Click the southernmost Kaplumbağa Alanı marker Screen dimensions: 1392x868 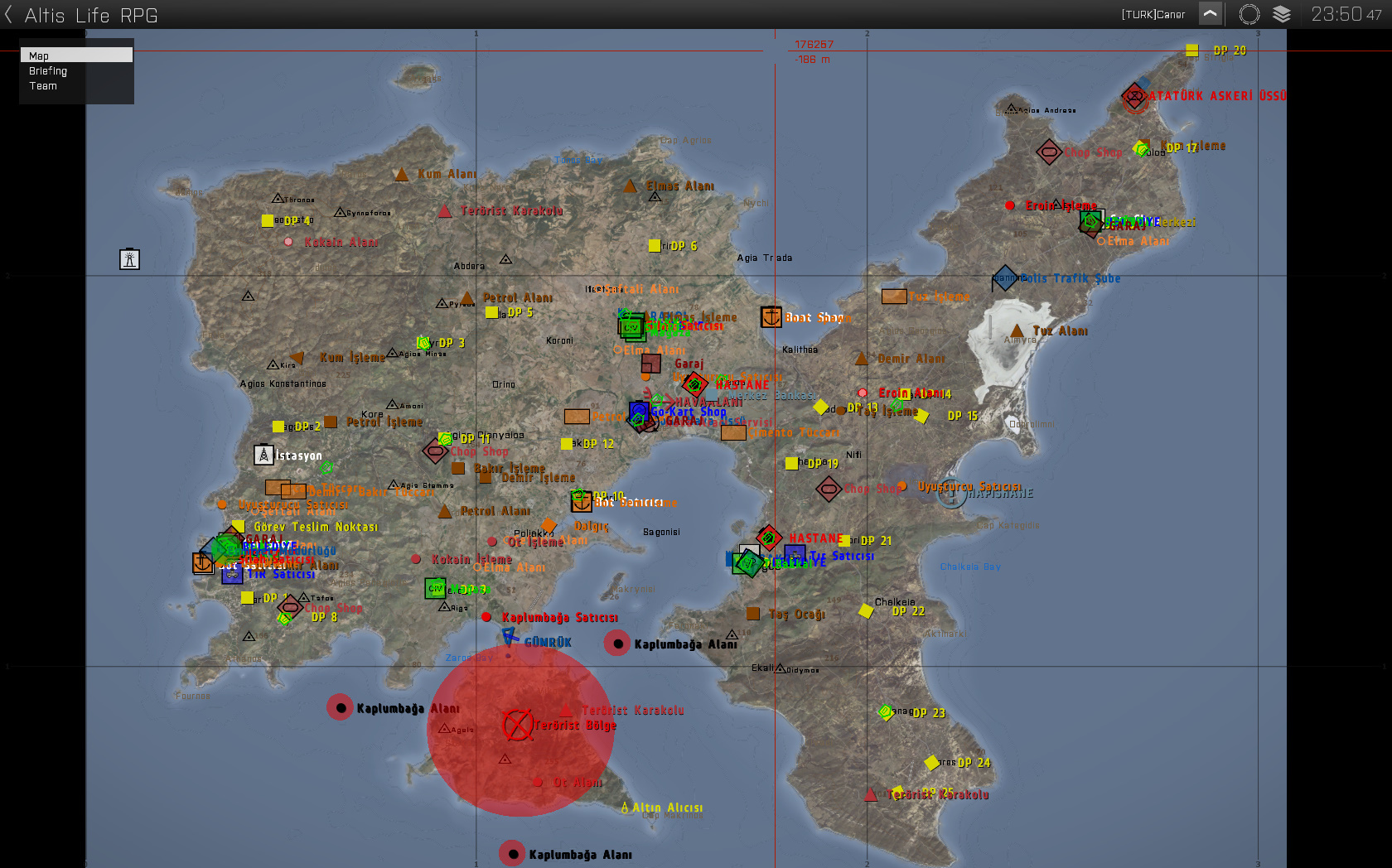coord(512,853)
